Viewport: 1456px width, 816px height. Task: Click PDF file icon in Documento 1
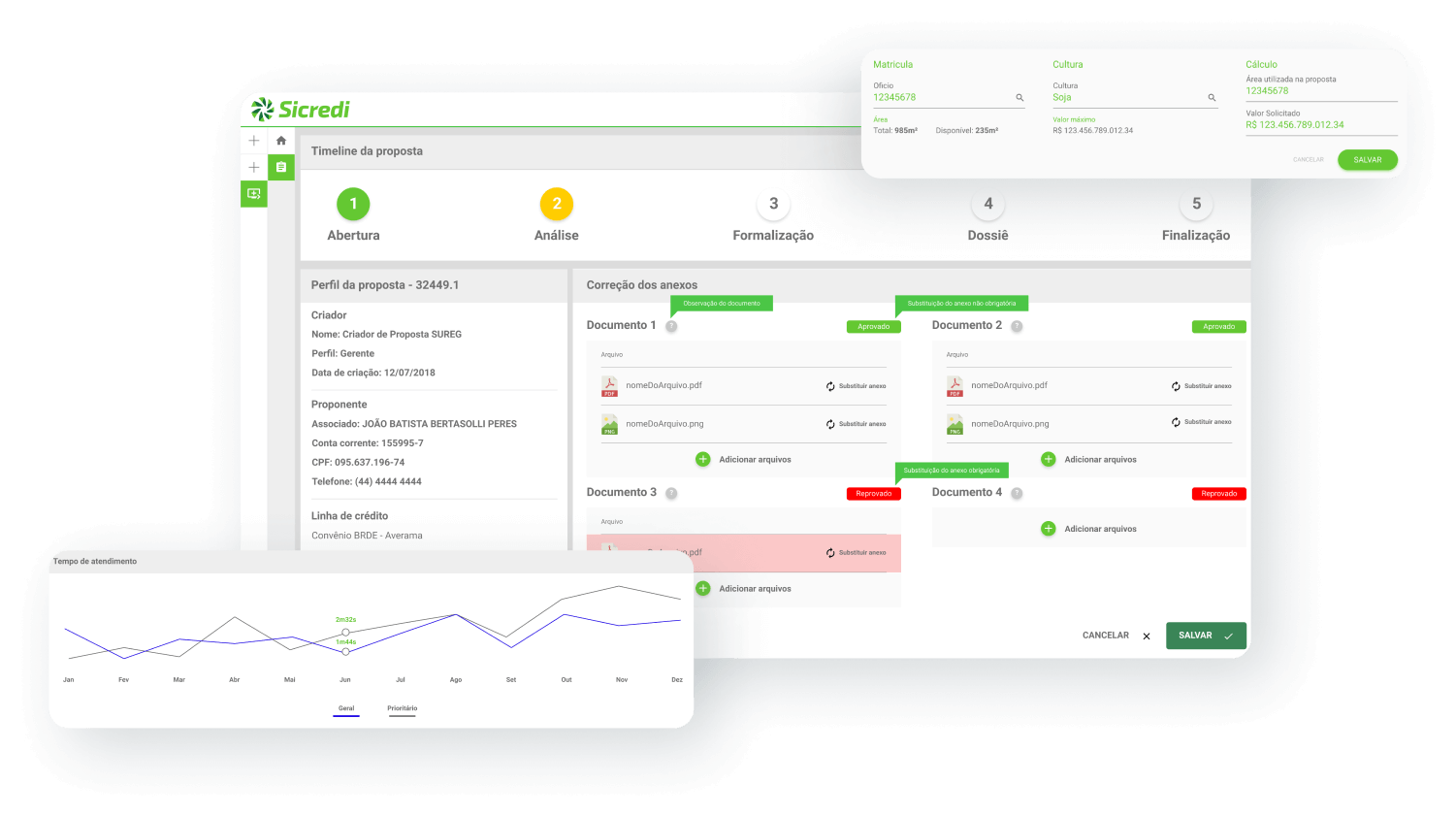609,386
